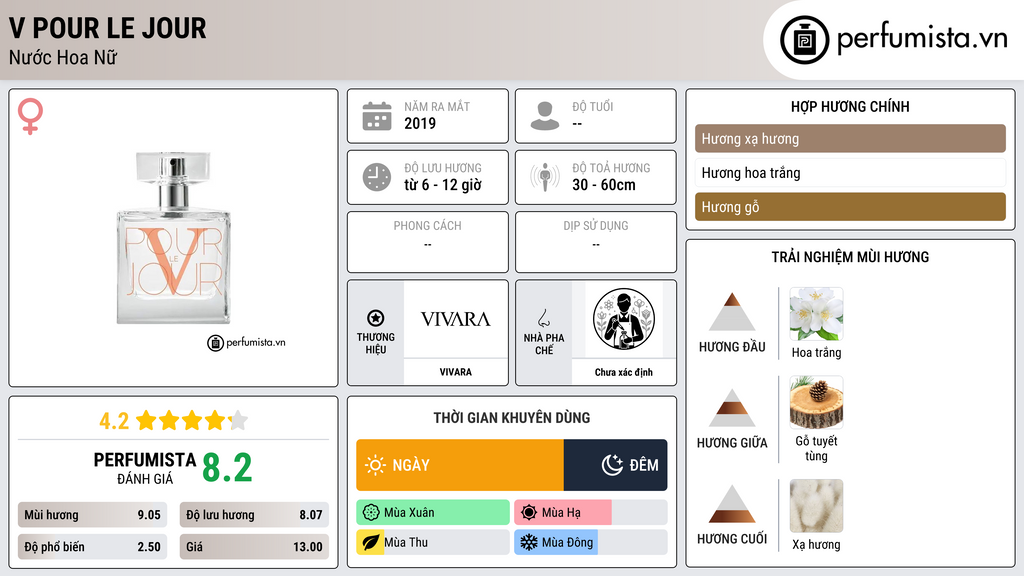
Task: Click the sillage person icon for Độ toả hương
Action: [x=545, y=177]
